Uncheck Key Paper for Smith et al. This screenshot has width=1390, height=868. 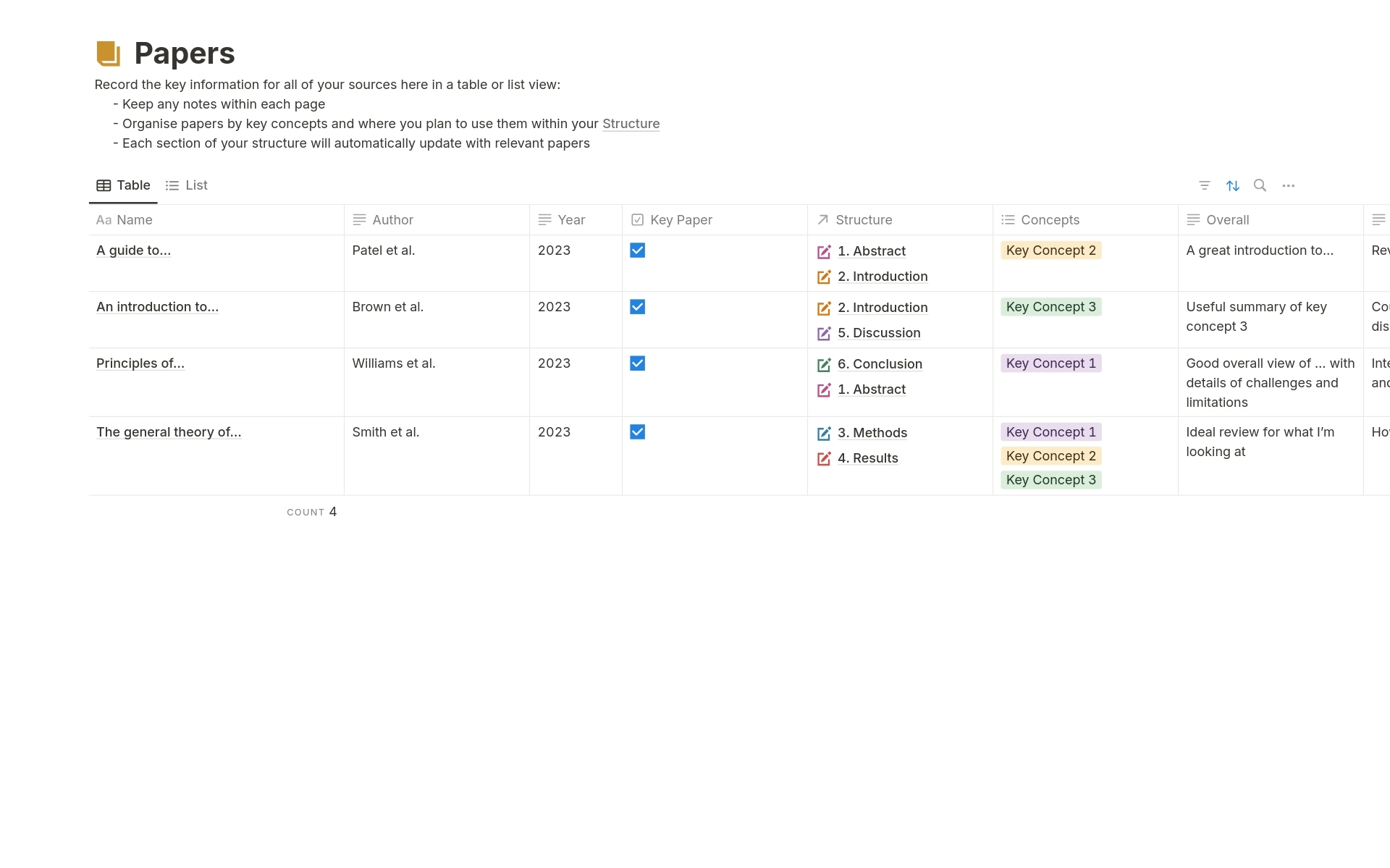(x=637, y=432)
